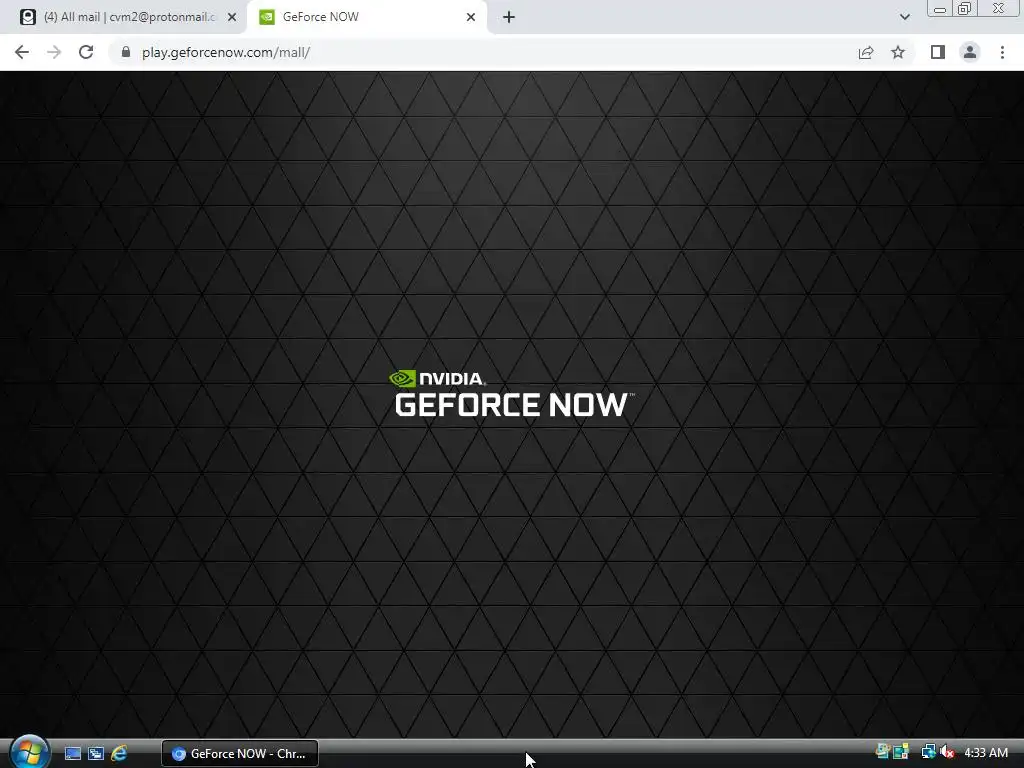Open the Windows Start menu orb
Screen dimensions: 1024x768
click(30, 752)
